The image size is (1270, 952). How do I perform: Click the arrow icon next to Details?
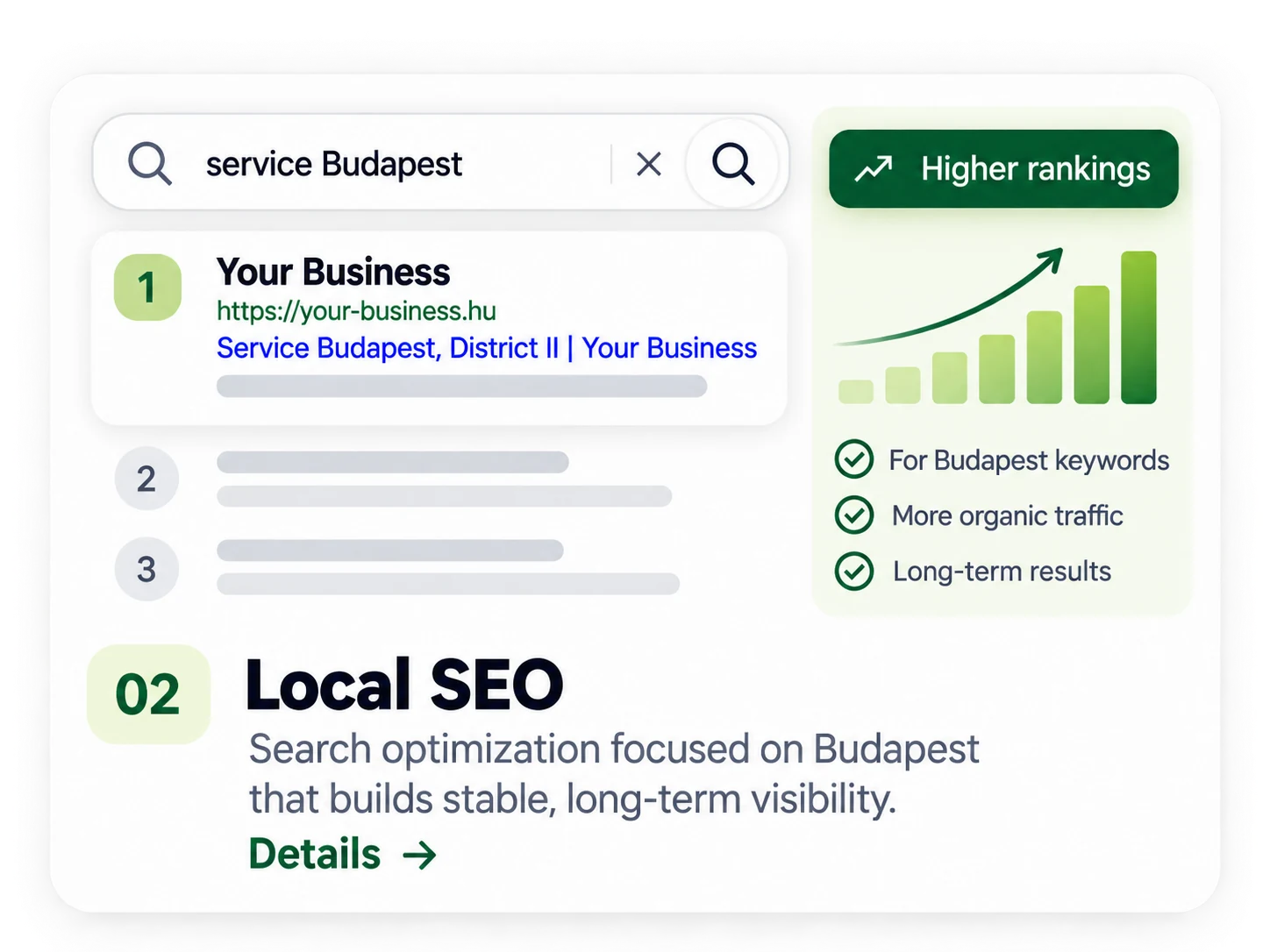click(419, 855)
